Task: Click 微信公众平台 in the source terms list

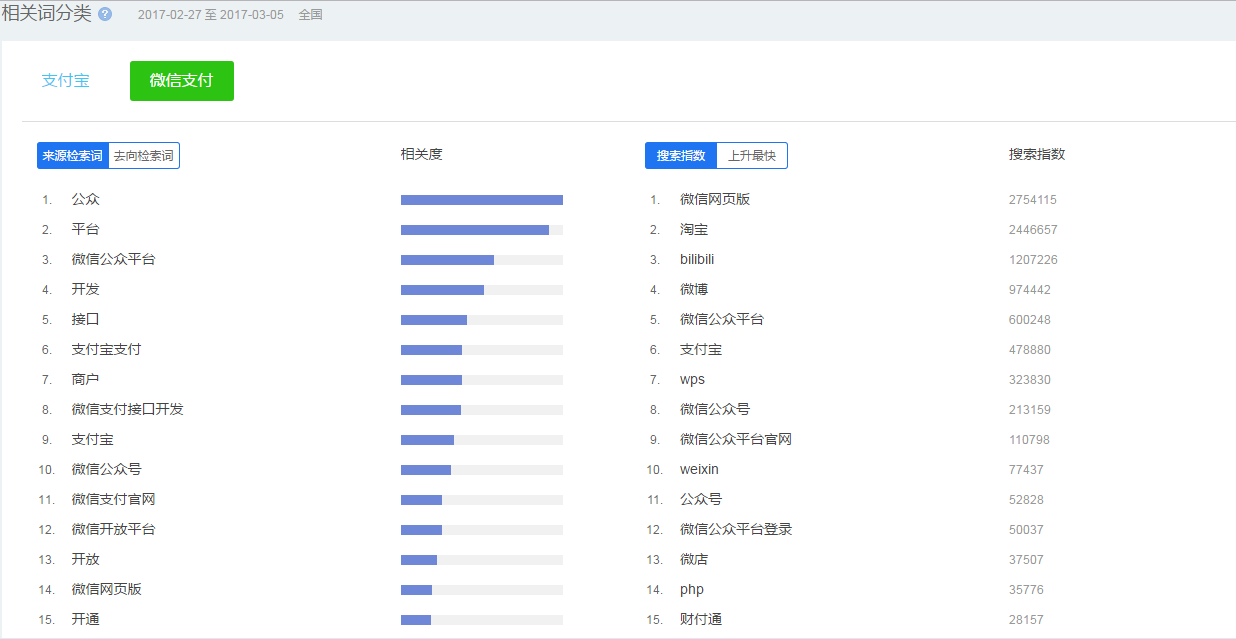Action: pyautogui.click(x=114, y=260)
